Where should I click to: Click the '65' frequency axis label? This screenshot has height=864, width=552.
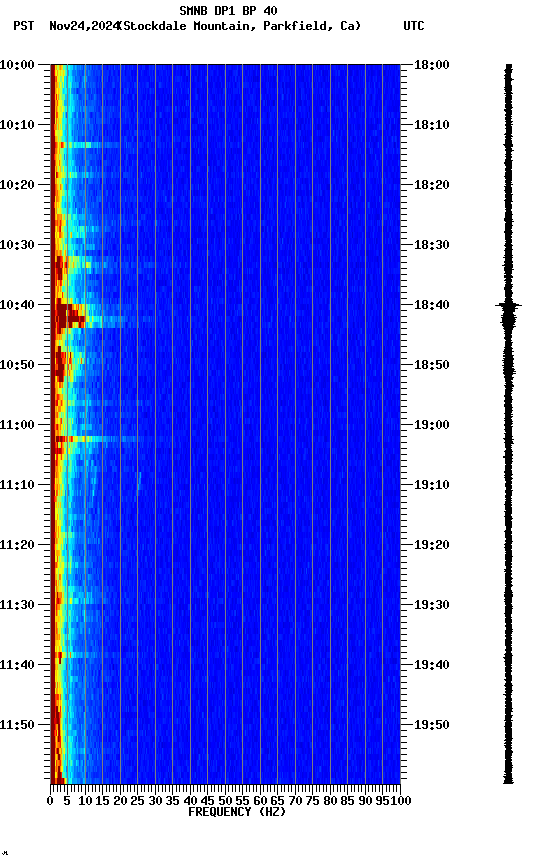(x=277, y=802)
